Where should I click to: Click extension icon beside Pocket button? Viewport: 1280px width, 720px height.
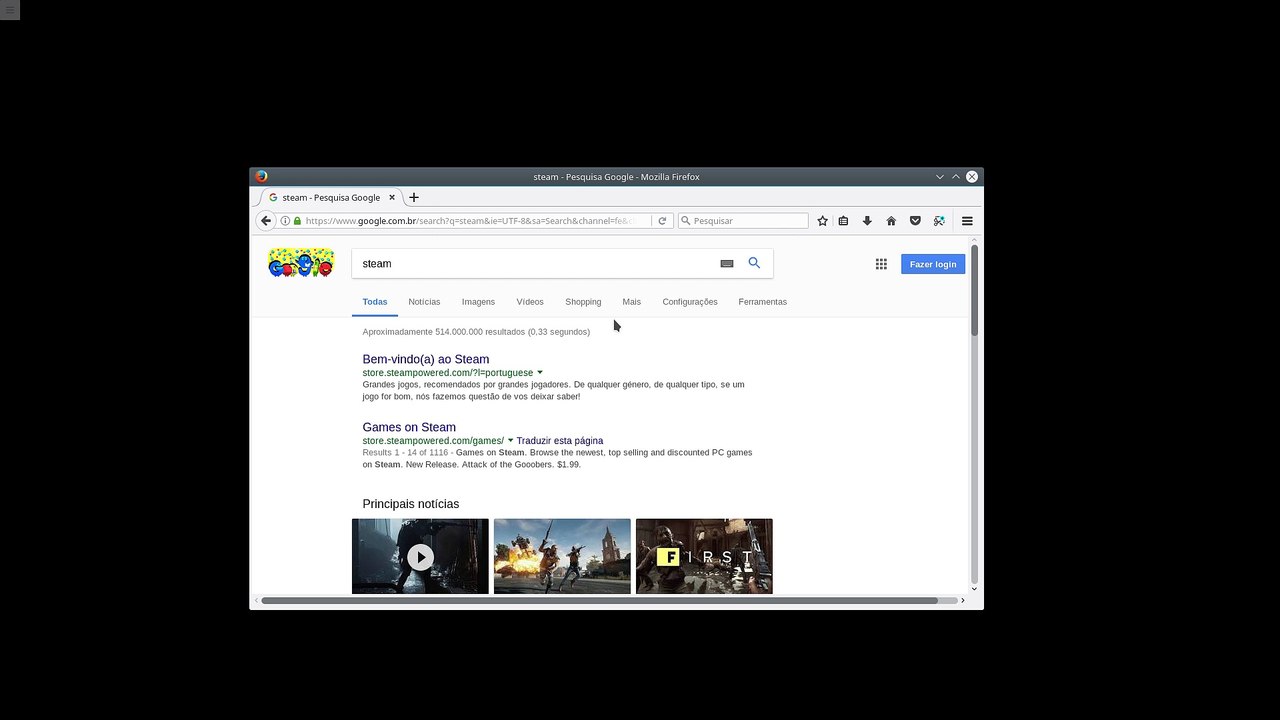(x=939, y=221)
